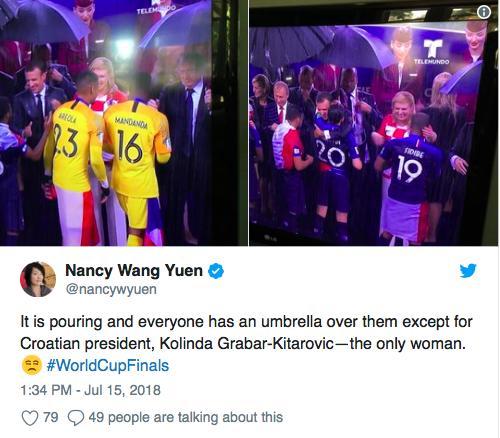Open the #WorldCupFinals hashtag link

coord(108,365)
